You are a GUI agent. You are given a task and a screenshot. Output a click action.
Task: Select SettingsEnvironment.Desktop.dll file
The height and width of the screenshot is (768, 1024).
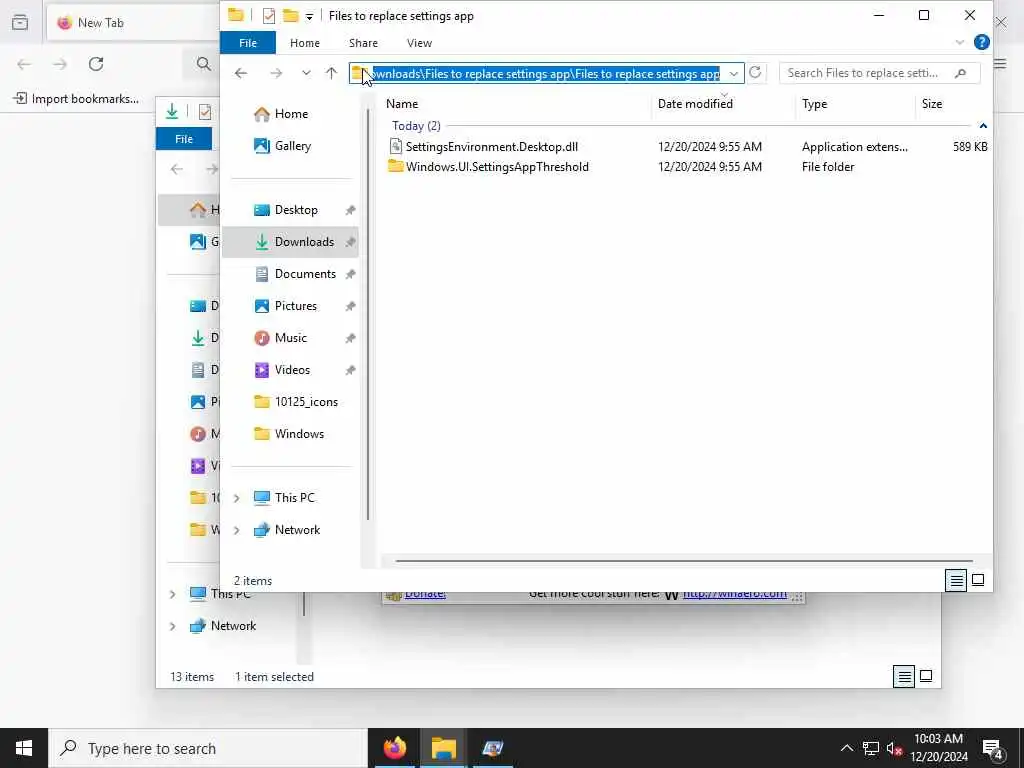[491, 147]
